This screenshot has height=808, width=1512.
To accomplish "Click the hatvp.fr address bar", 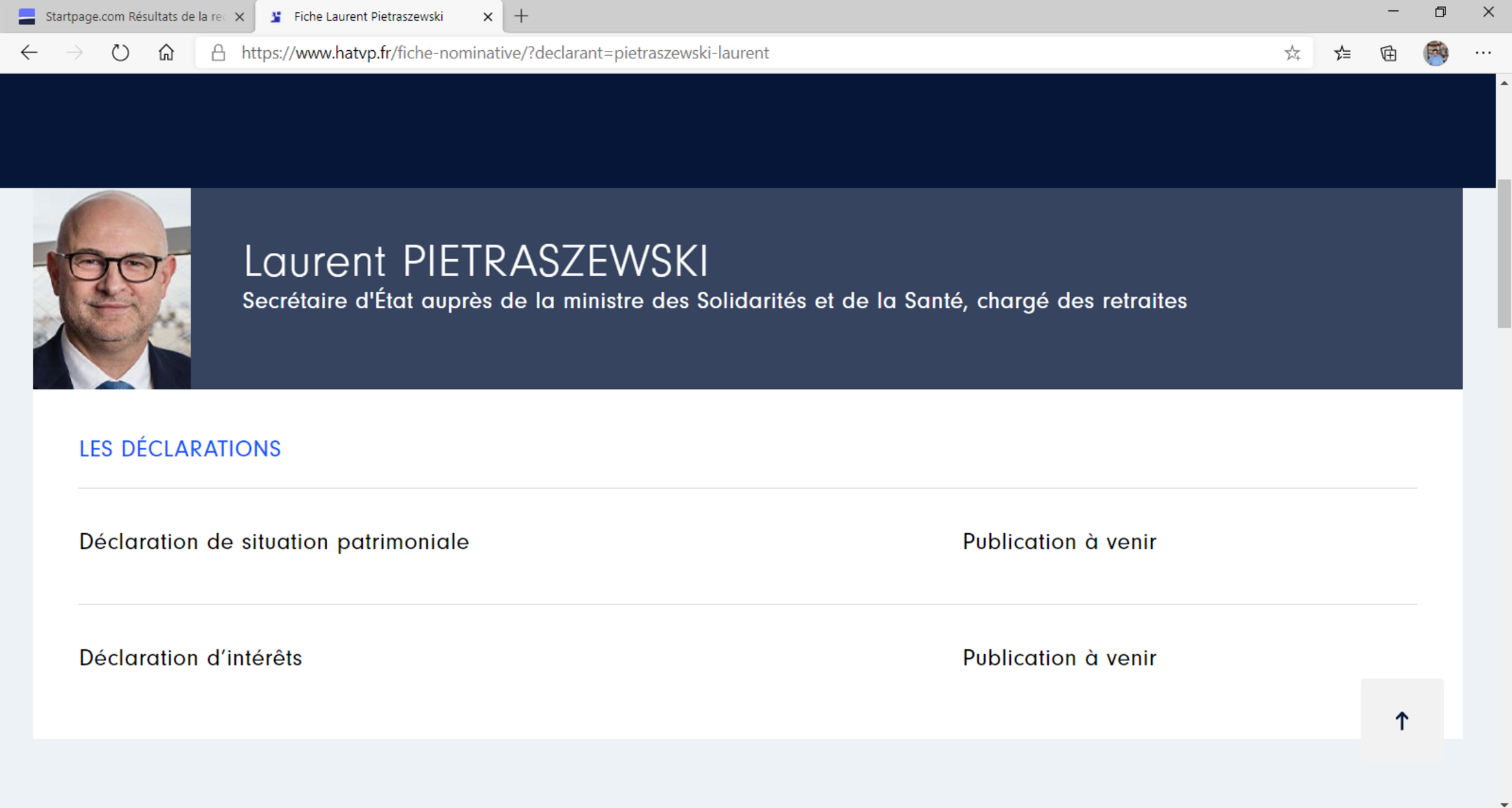I will click(x=504, y=53).
